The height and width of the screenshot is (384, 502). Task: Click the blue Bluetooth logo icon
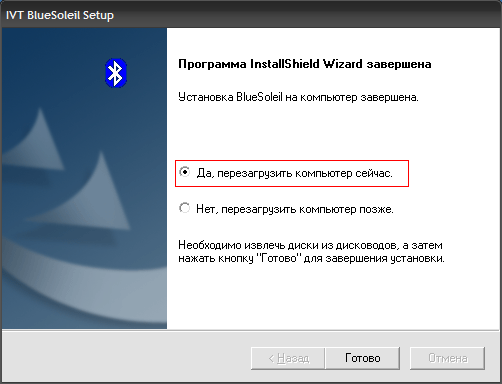(116, 73)
